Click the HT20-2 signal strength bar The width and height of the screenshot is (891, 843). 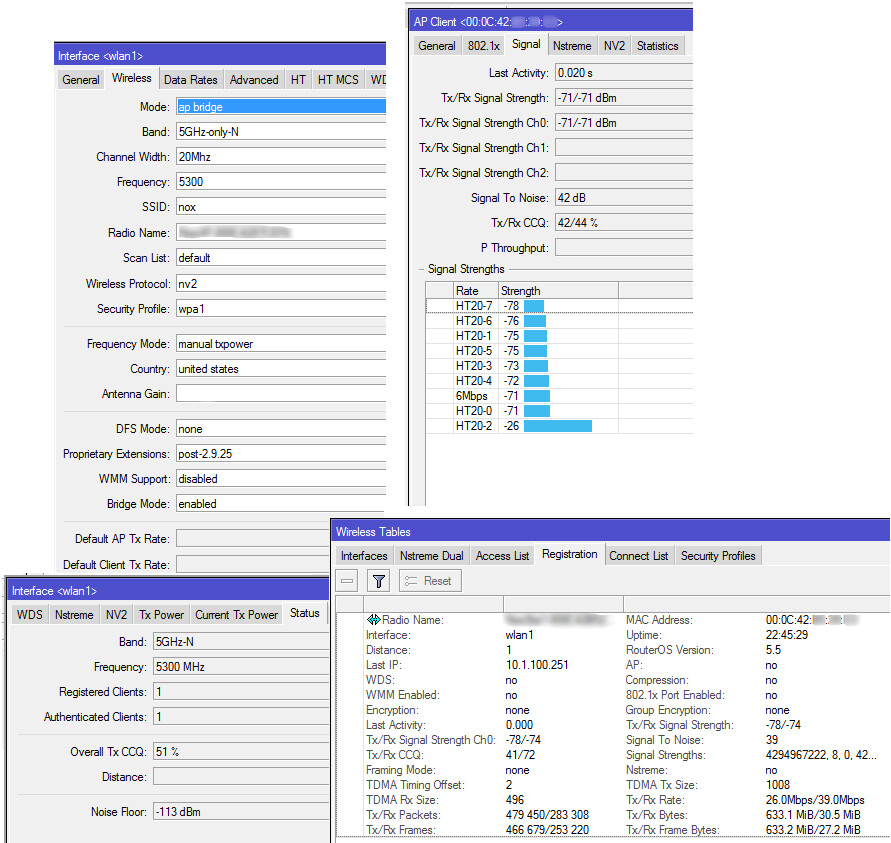pyautogui.click(x=557, y=426)
